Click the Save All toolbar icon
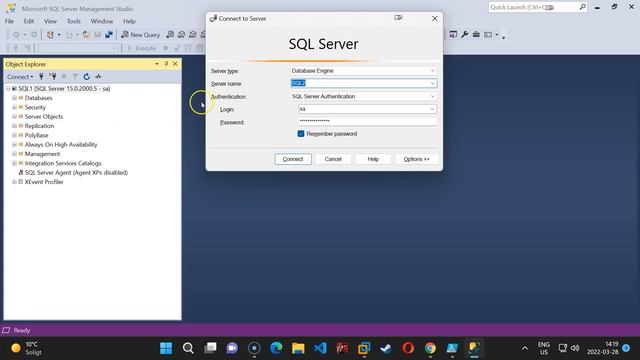This screenshot has width=640, height=360. point(109,35)
